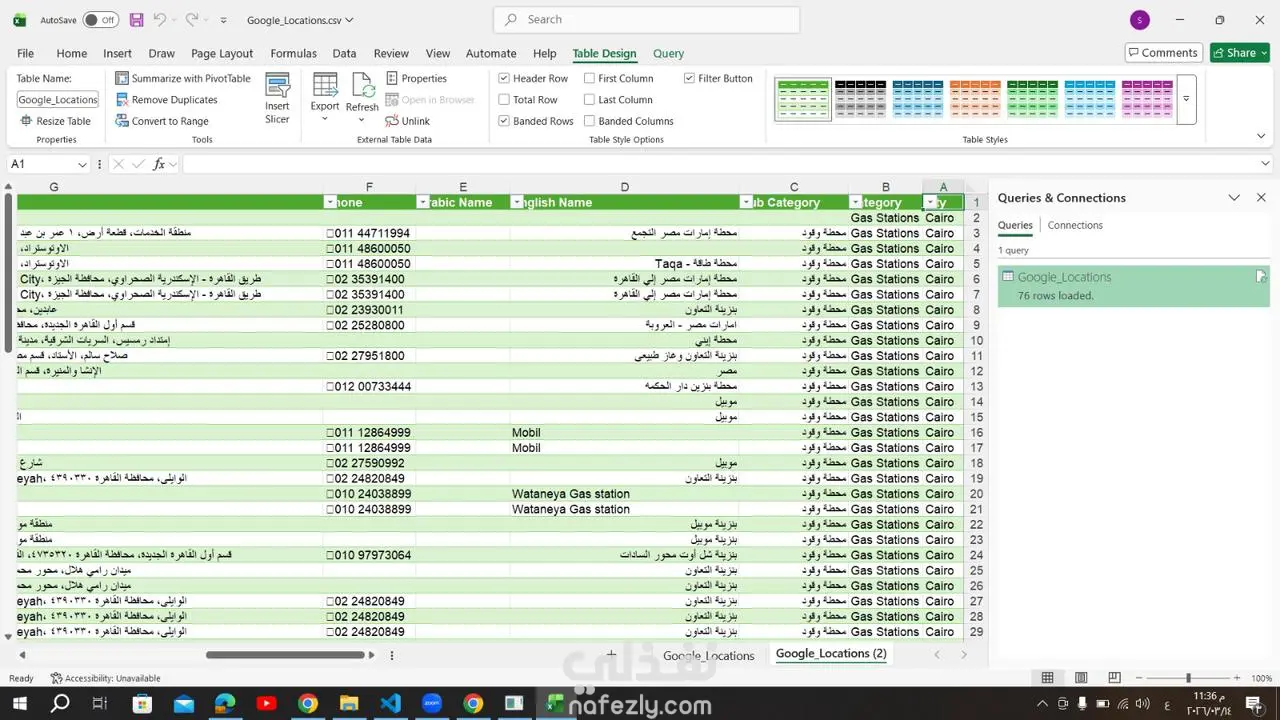Select the Google_Locations sheet tab

(x=708, y=655)
